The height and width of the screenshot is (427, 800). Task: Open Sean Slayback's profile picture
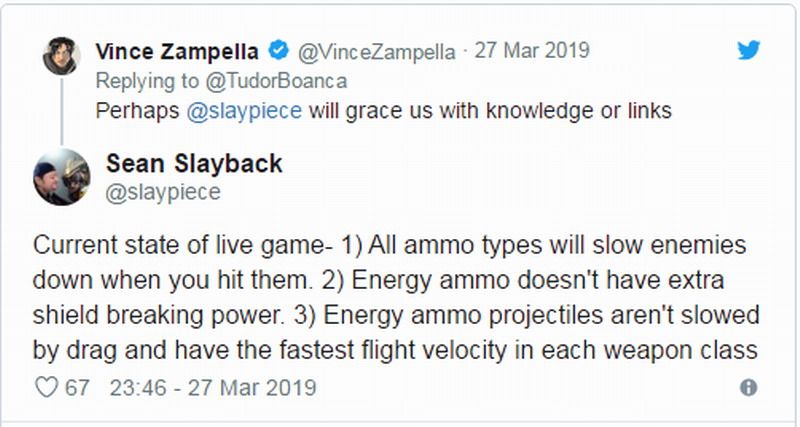click(x=62, y=177)
